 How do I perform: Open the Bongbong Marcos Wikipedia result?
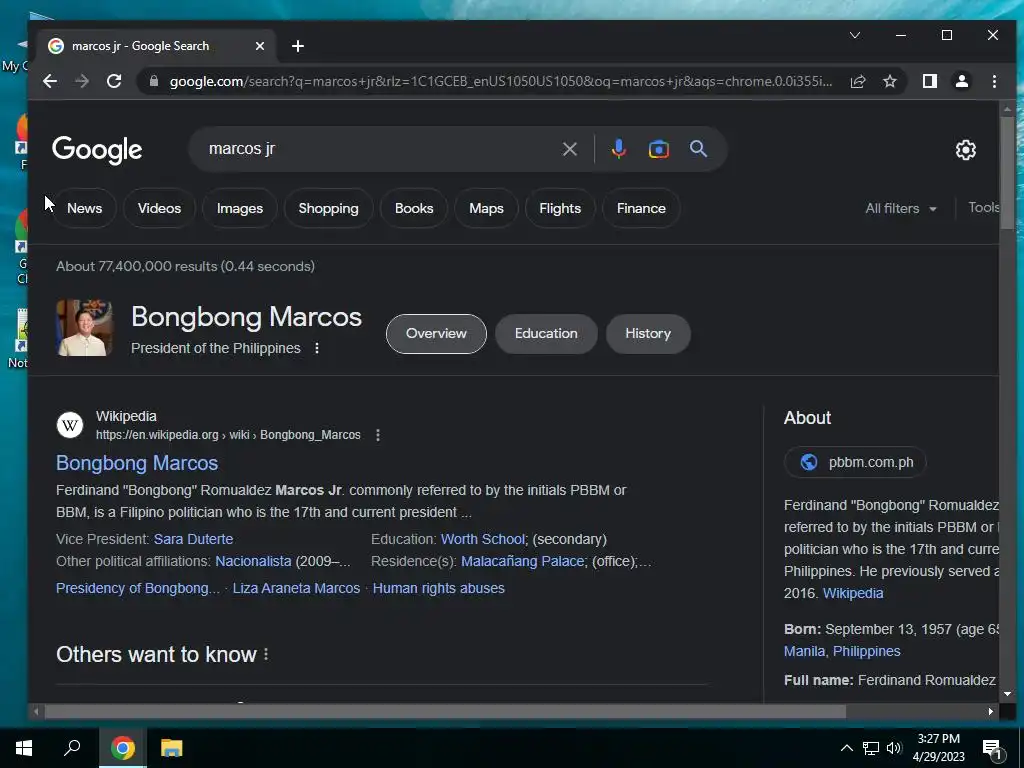pos(137,463)
